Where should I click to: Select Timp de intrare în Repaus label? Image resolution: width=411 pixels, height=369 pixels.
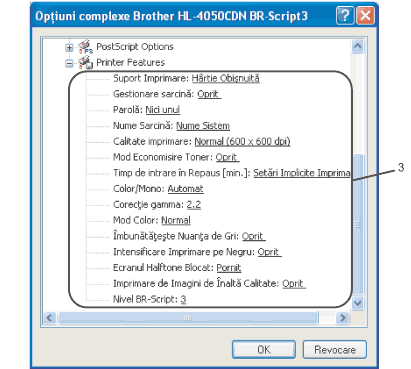point(182,173)
